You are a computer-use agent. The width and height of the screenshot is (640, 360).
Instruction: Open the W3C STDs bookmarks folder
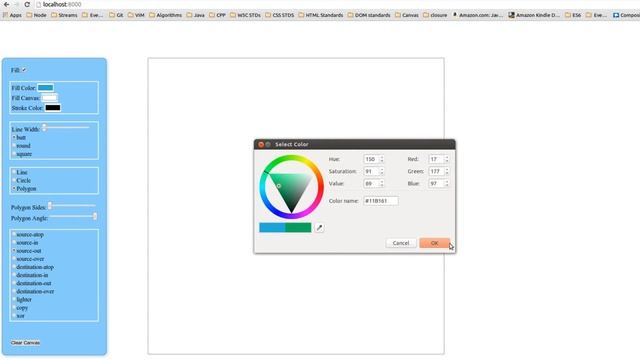[245, 15]
